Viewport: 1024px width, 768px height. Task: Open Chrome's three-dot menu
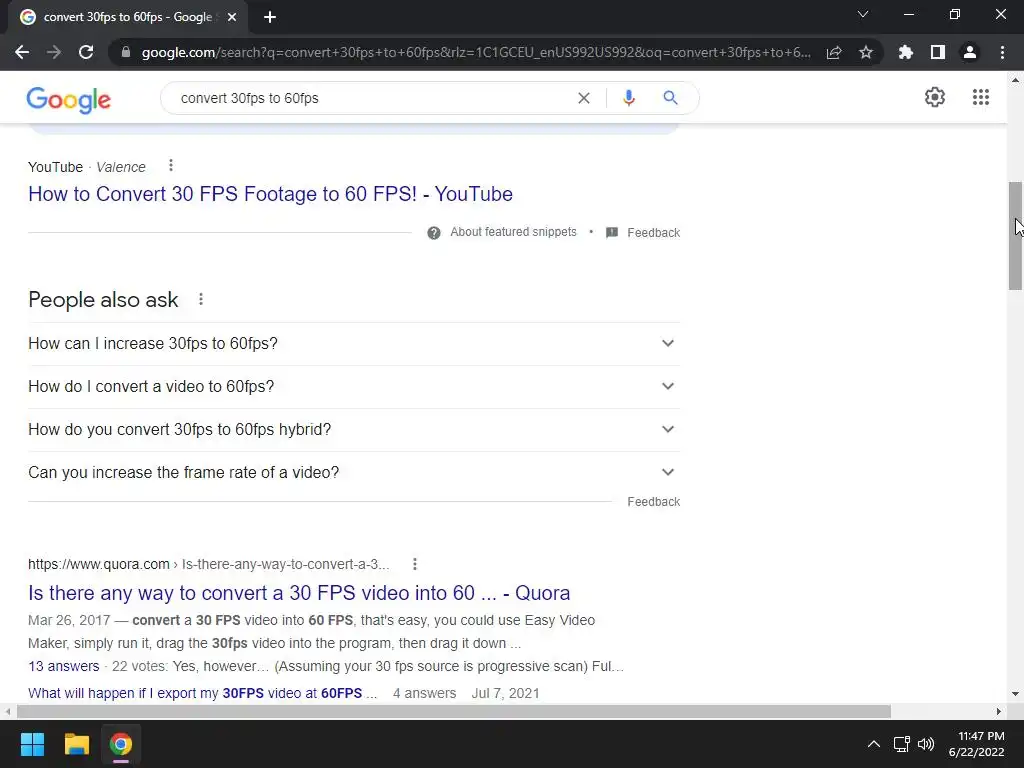[x=1002, y=52]
